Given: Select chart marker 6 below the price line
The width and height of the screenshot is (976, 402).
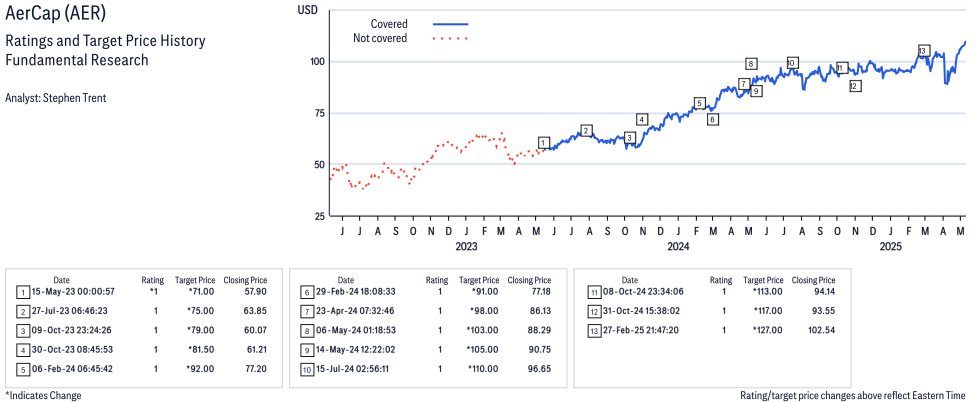Looking at the screenshot, I should 713,119.
